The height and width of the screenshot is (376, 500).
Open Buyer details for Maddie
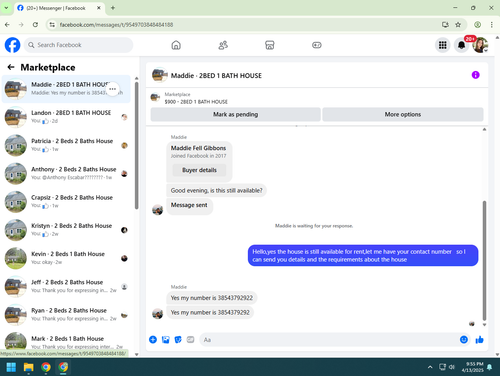point(199,170)
